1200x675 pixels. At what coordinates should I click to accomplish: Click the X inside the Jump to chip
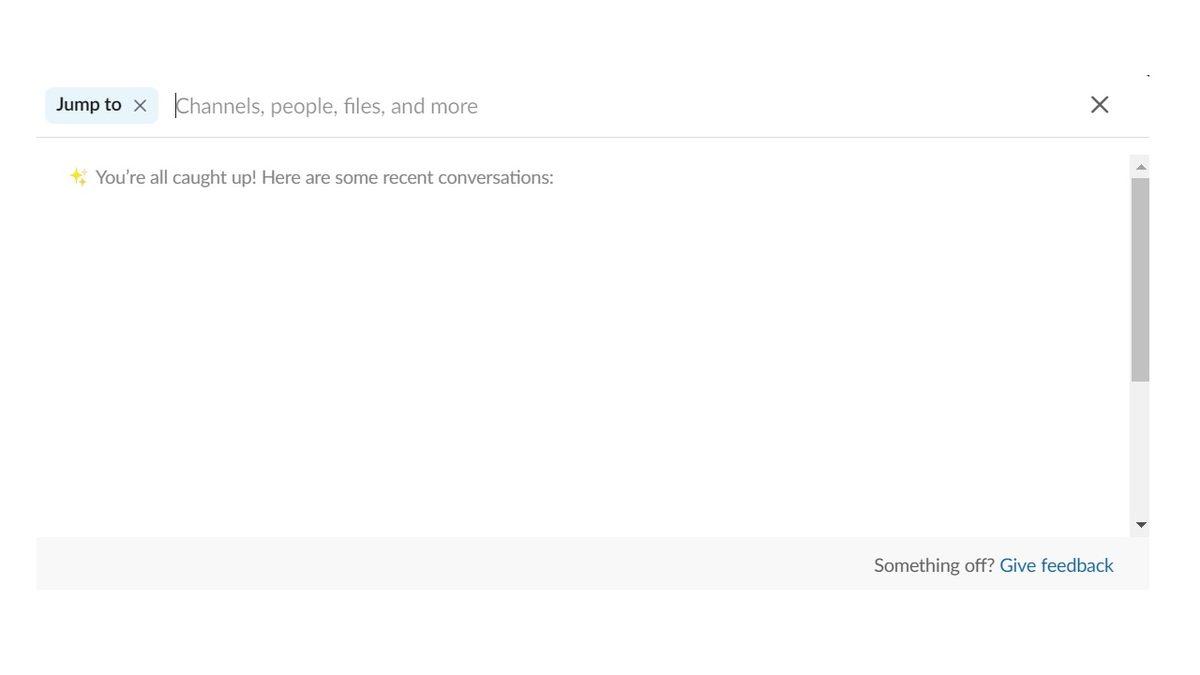pyautogui.click(x=140, y=105)
